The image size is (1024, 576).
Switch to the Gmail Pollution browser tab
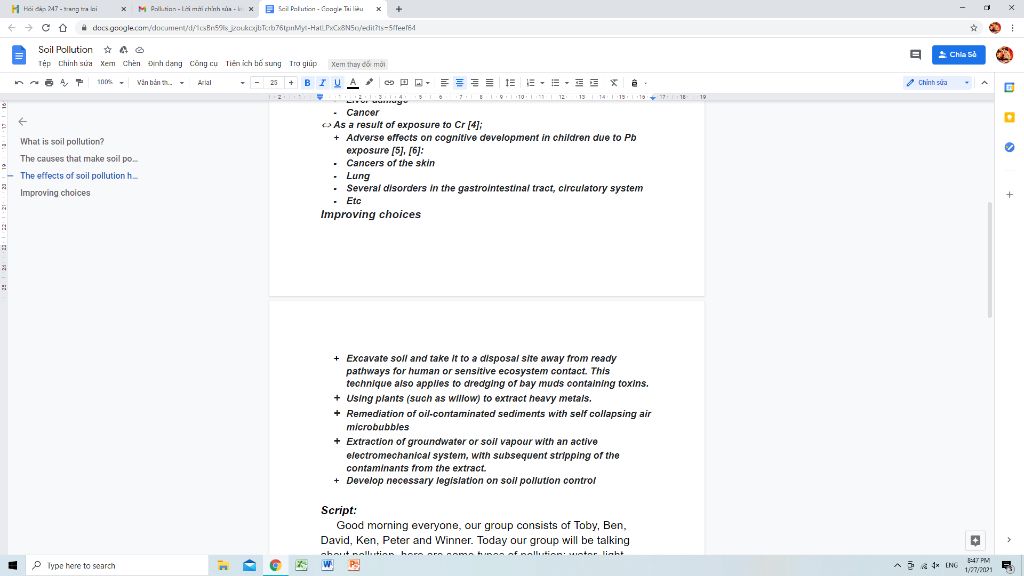pyautogui.click(x=196, y=9)
